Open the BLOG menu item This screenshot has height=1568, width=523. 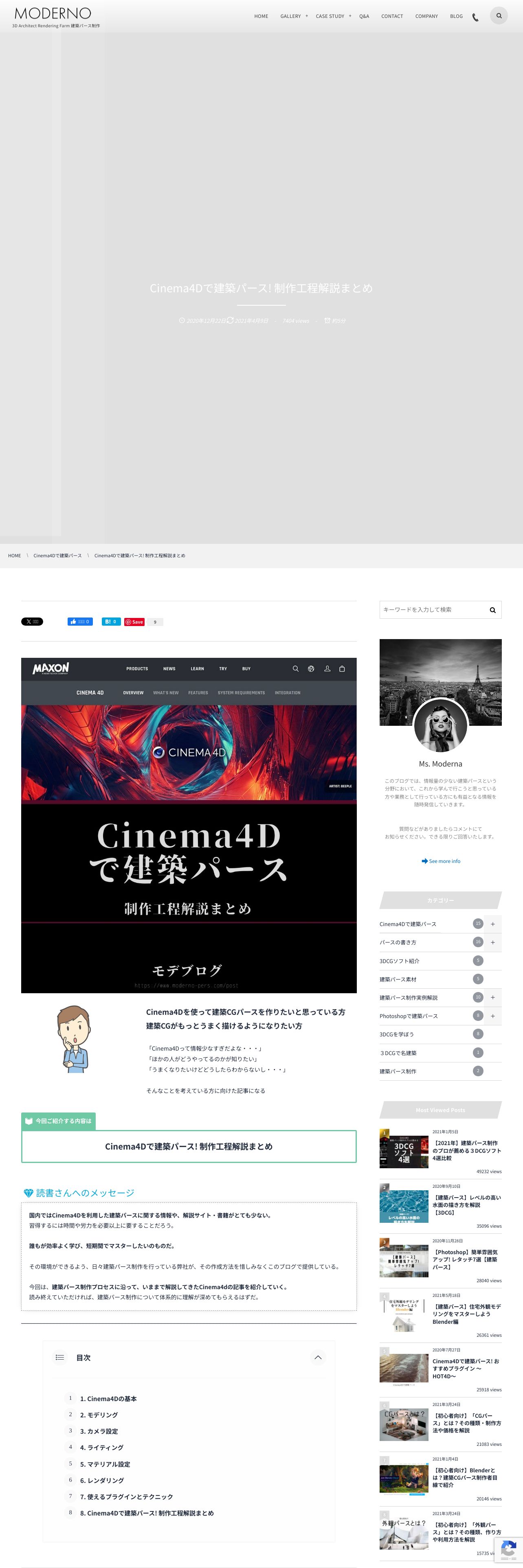457,16
